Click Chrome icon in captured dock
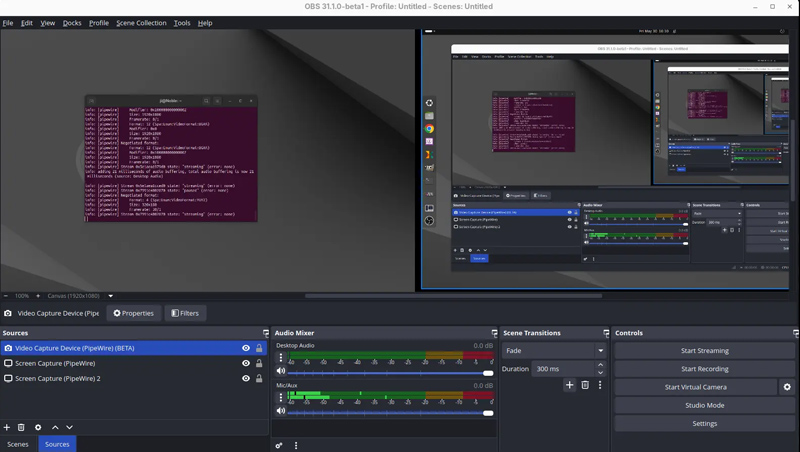 tap(430, 129)
